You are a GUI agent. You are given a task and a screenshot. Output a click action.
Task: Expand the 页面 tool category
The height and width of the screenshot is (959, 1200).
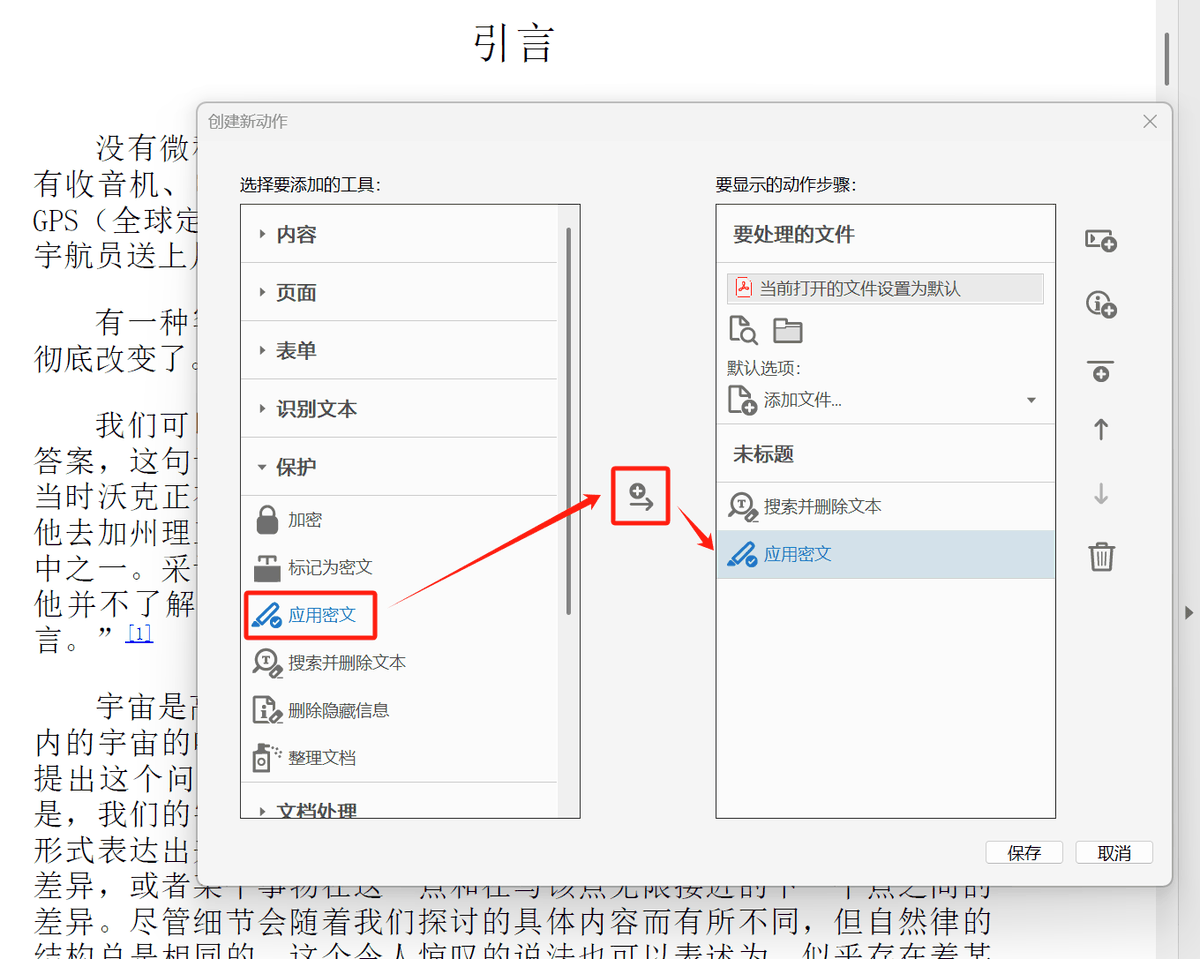[398, 292]
